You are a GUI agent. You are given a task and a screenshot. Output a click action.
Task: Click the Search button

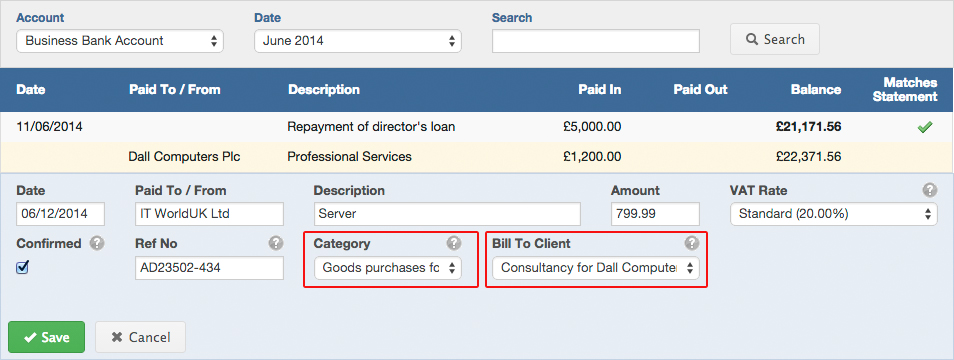pos(775,40)
